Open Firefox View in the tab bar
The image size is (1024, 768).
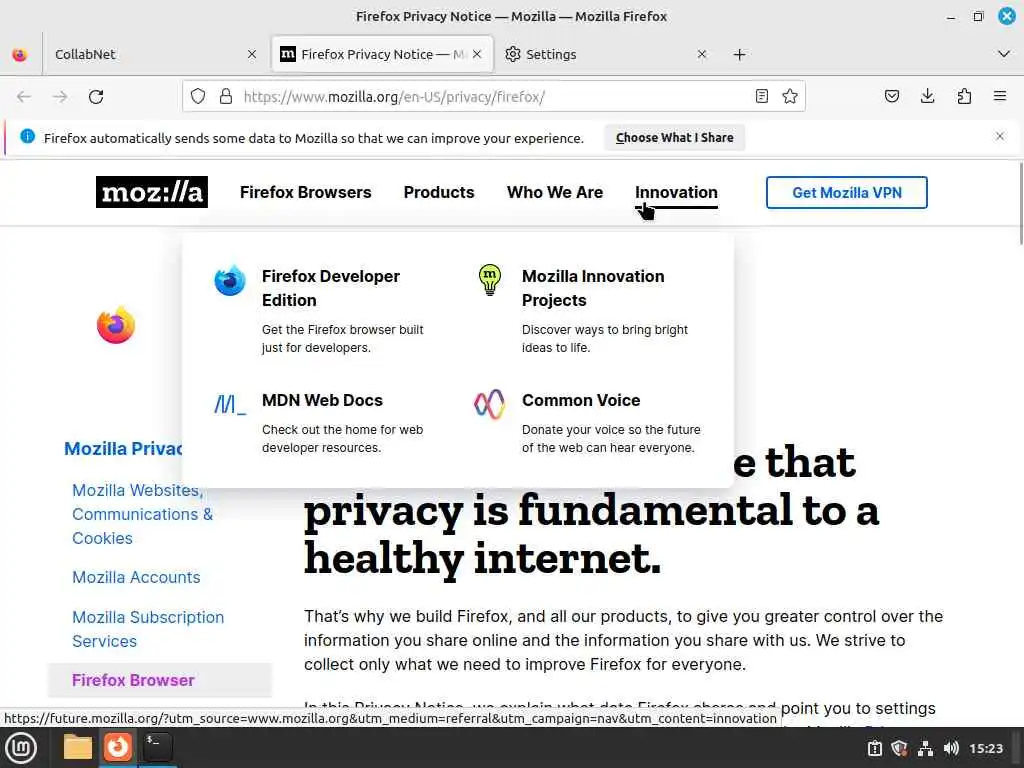pos(20,55)
